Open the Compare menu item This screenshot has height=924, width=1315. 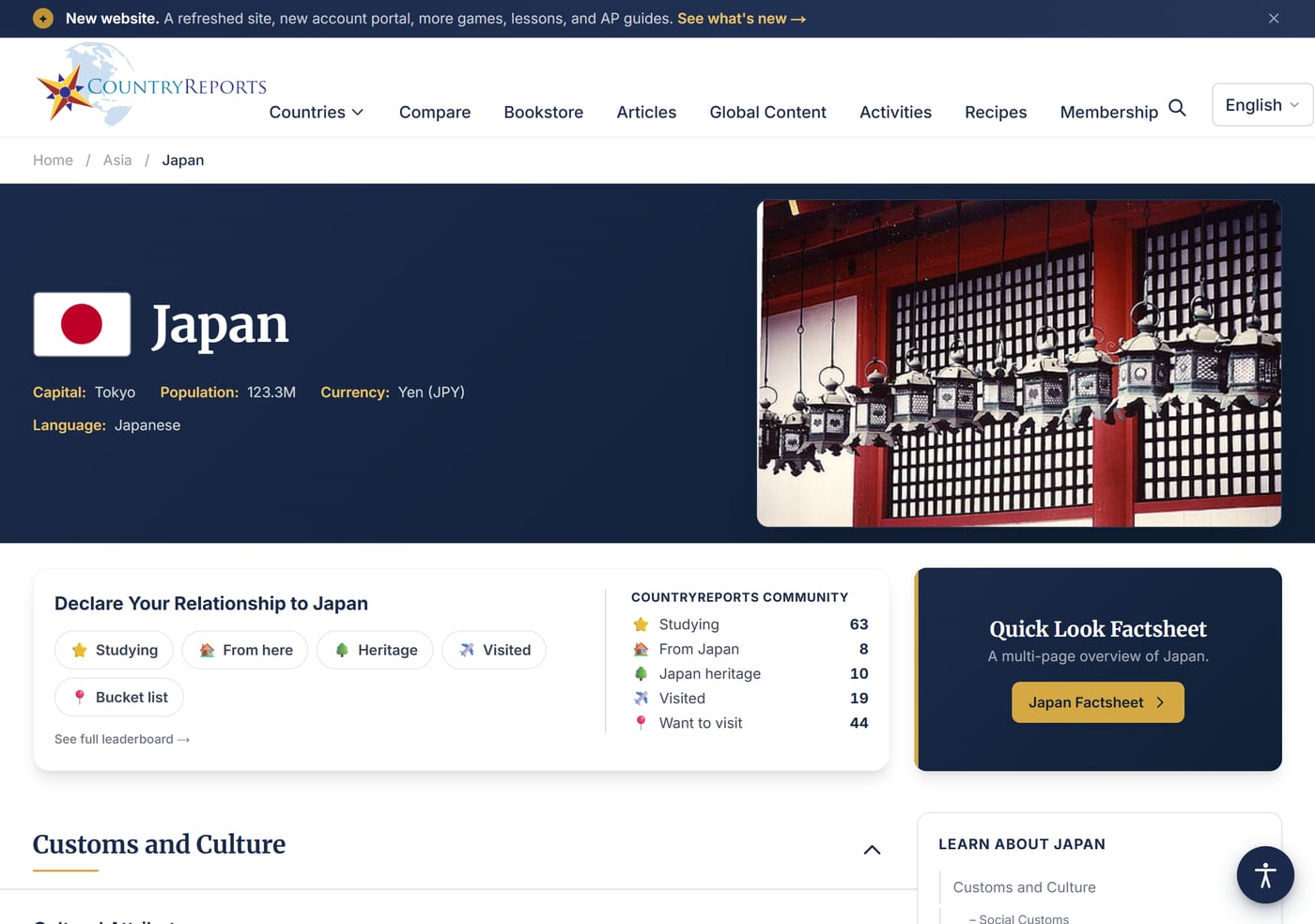(435, 112)
